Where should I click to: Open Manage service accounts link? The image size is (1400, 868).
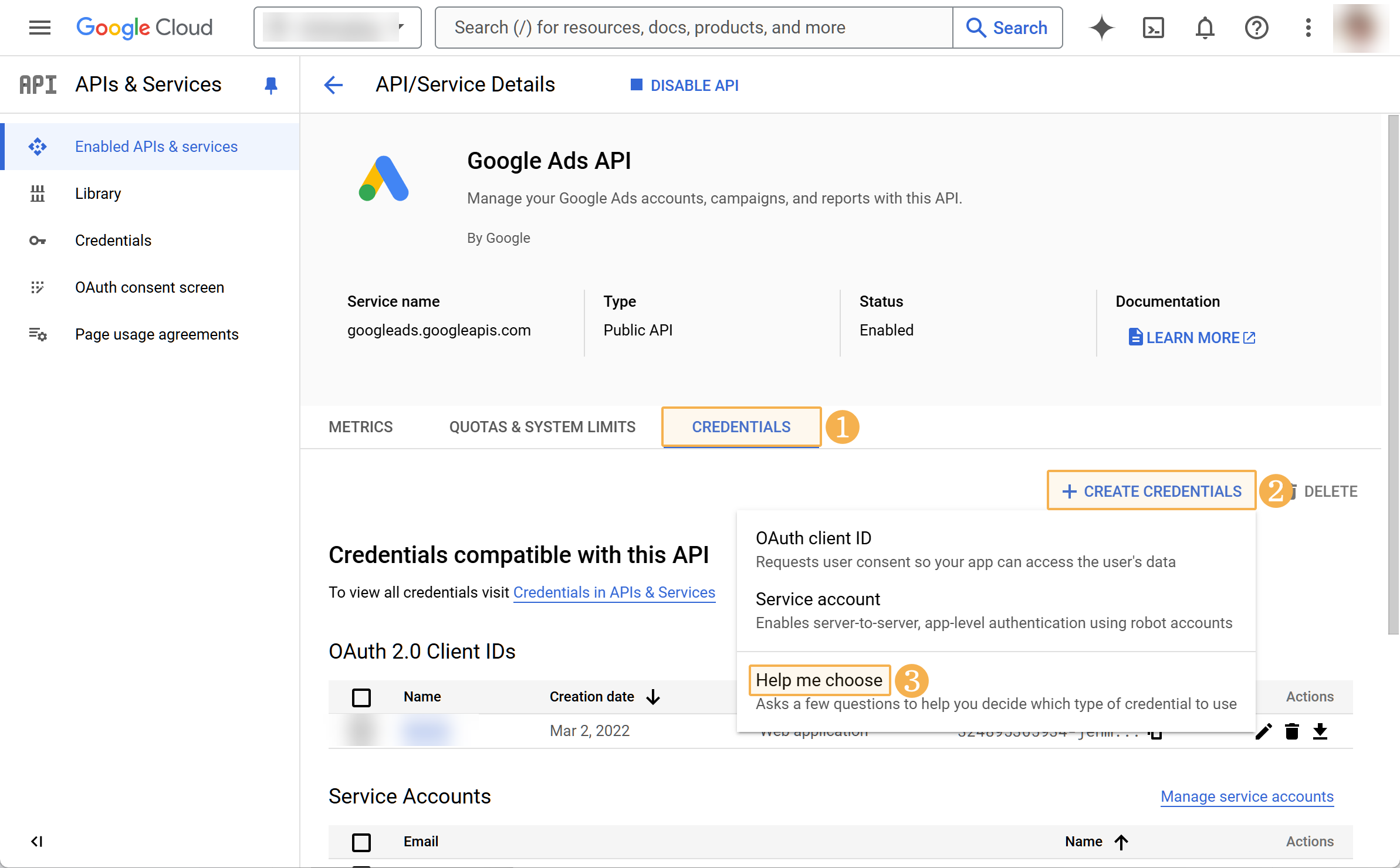pyautogui.click(x=1247, y=796)
